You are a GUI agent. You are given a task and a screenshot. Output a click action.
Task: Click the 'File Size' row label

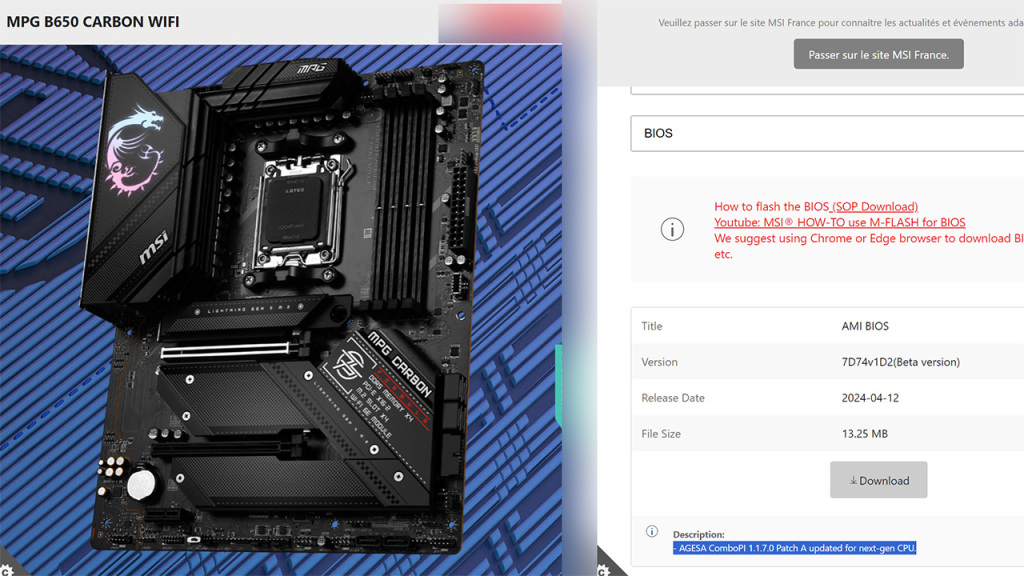coord(661,434)
